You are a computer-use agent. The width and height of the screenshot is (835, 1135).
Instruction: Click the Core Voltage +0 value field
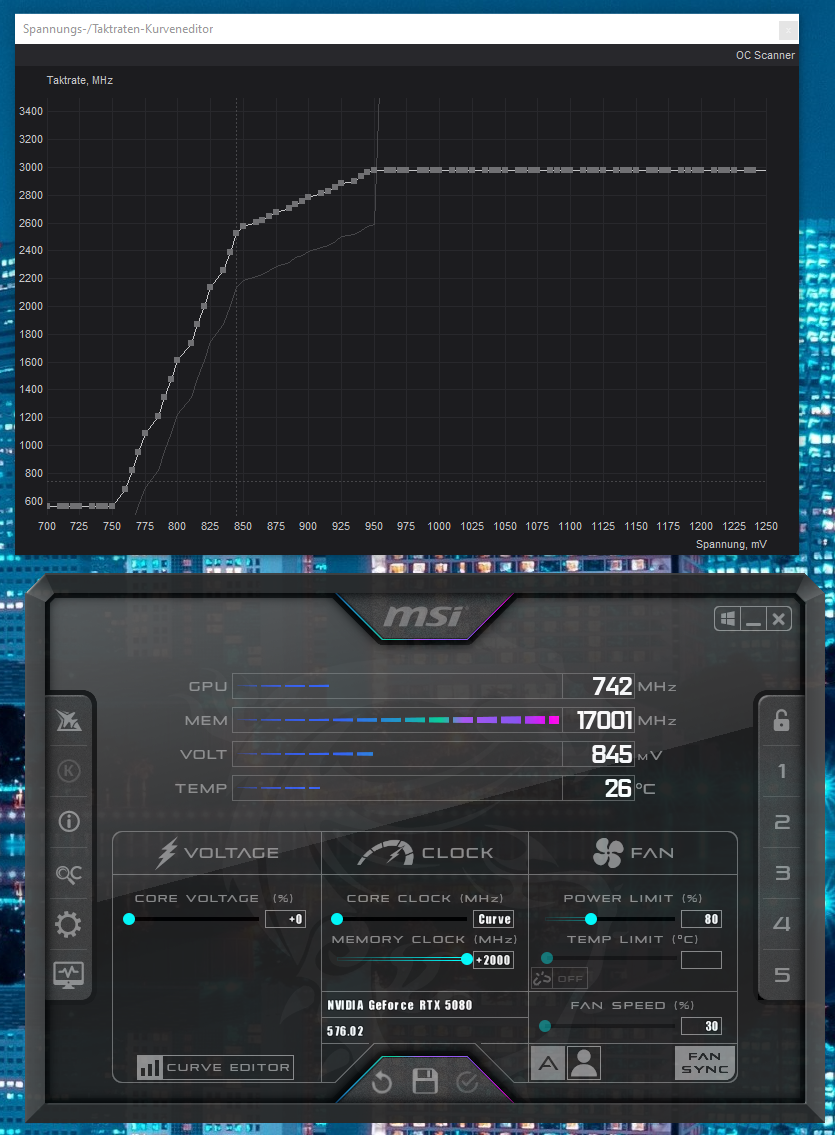[x=285, y=919]
